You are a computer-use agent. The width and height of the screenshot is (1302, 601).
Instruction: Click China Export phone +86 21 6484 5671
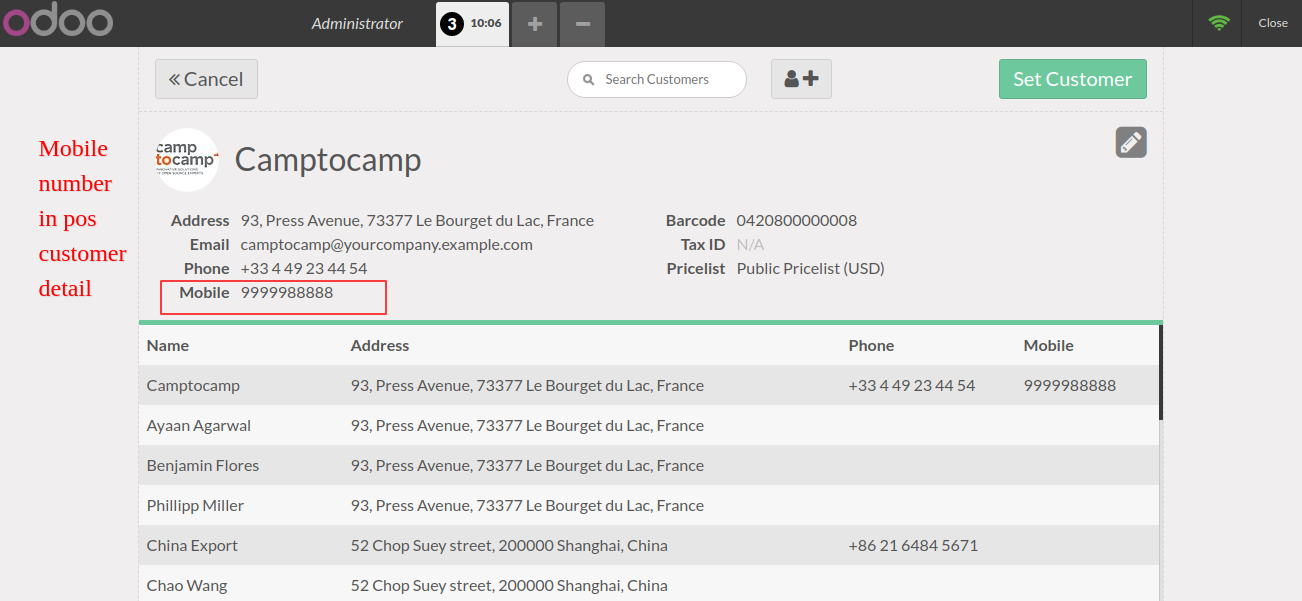tap(913, 546)
